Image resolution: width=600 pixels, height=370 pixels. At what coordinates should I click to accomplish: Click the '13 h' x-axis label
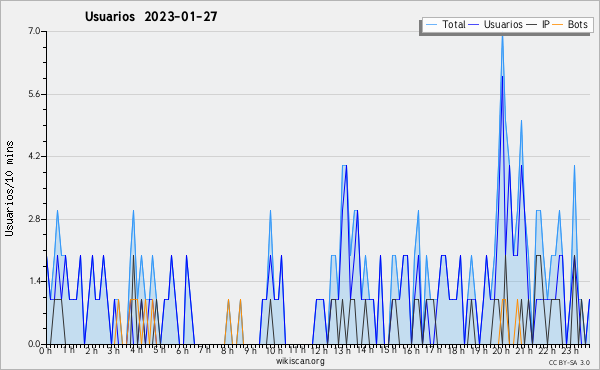tap(342, 351)
